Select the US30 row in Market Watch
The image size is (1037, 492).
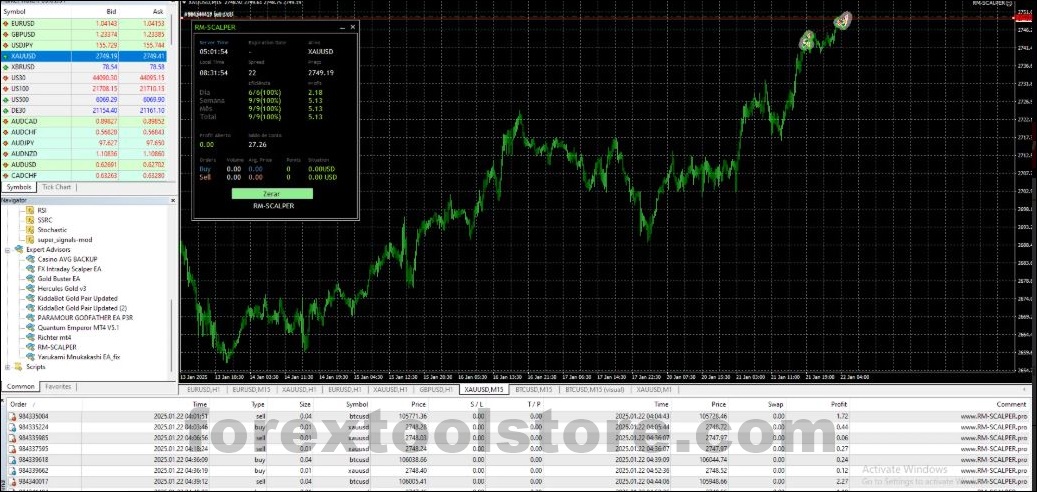point(83,77)
